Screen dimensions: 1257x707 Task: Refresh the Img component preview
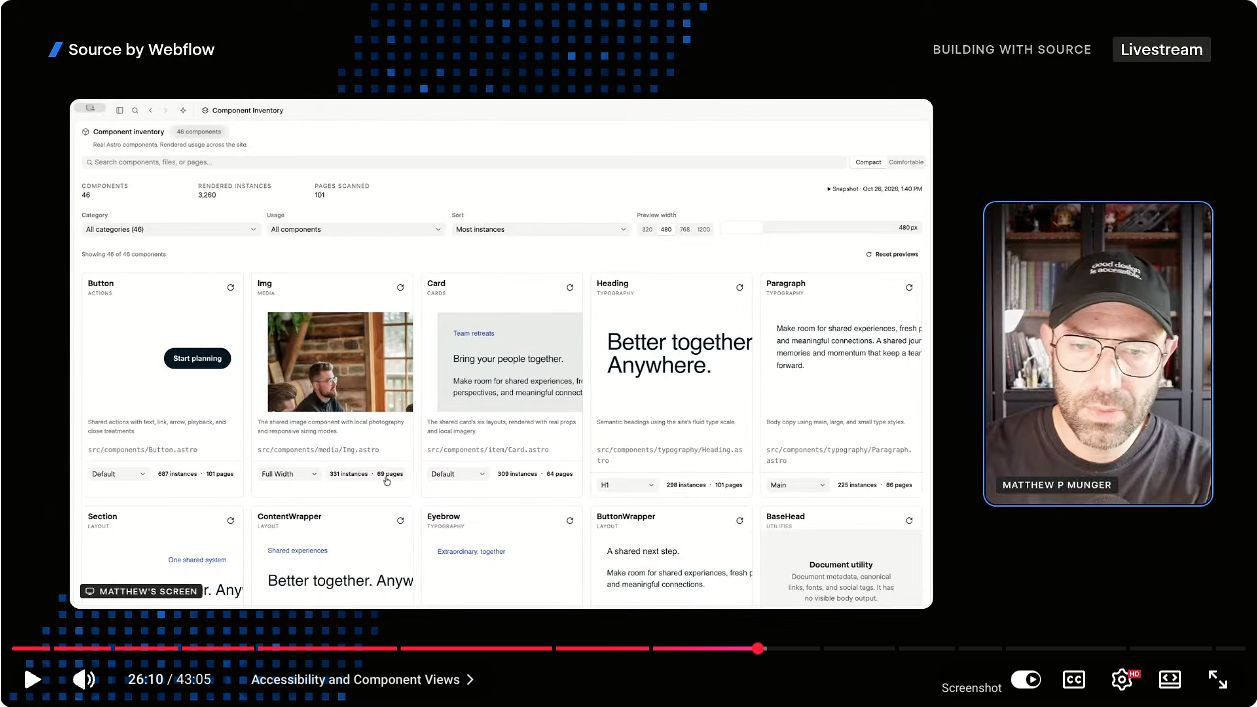click(401, 287)
